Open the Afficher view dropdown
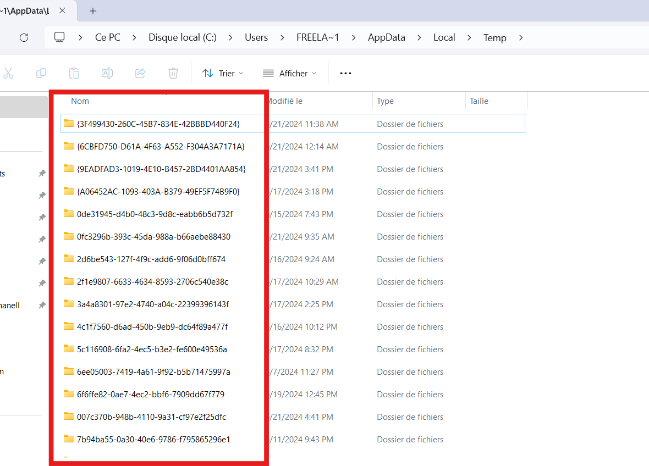This screenshot has height=466, width=649. (x=289, y=73)
